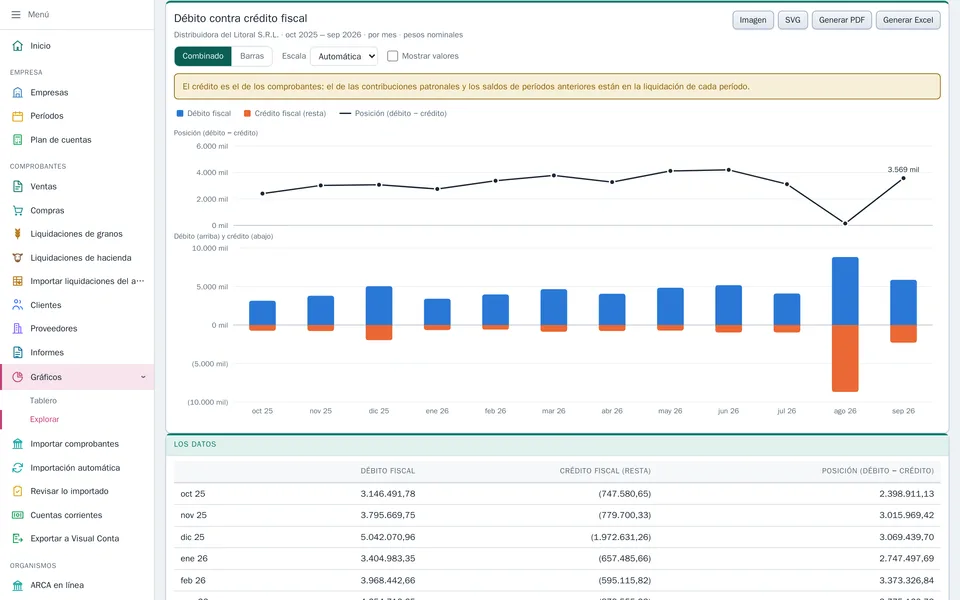Click the ARCA en línea bank icon
The height and width of the screenshot is (600, 960).
[x=18, y=585]
